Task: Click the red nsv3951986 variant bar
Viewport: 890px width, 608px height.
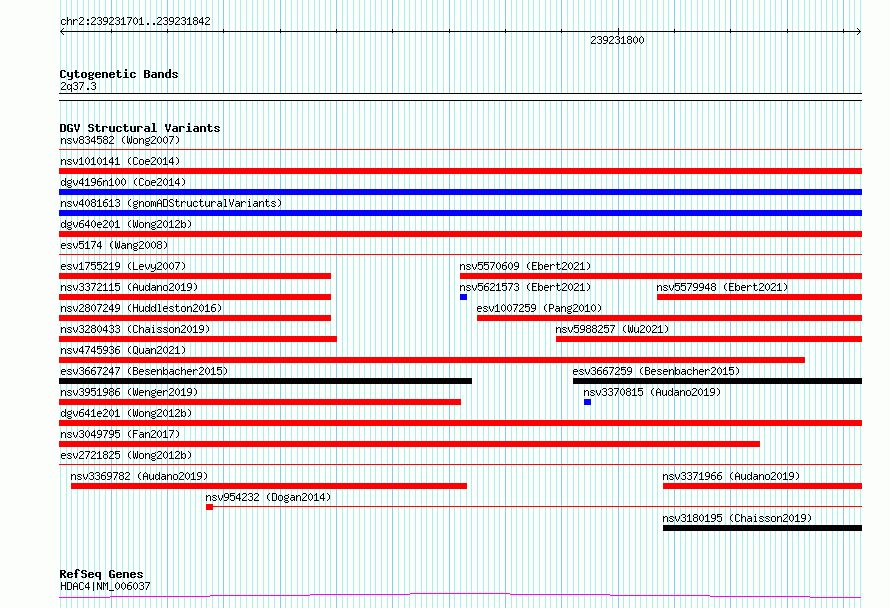Action: (x=260, y=402)
